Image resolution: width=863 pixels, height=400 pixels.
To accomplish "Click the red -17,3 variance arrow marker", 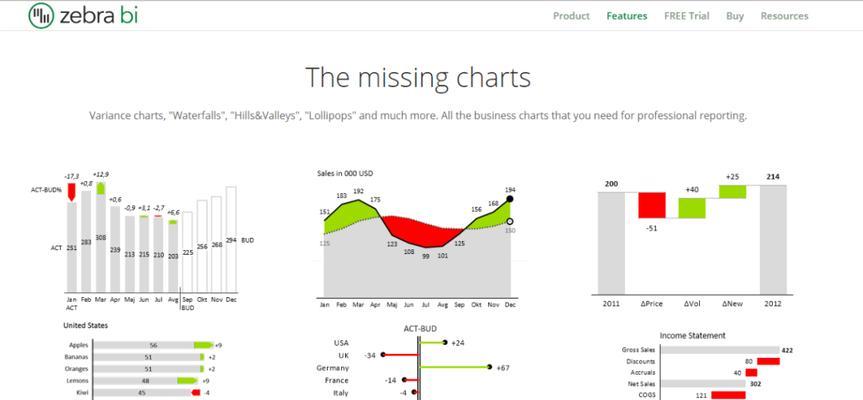I will (x=71, y=192).
